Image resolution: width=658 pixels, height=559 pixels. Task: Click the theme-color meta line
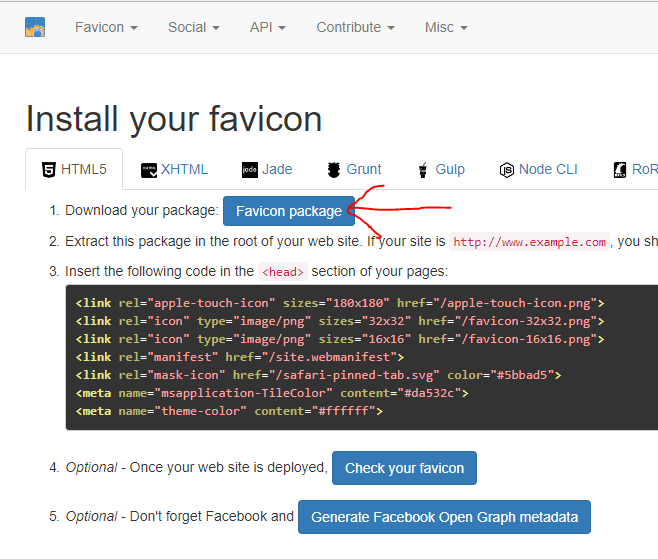point(229,411)
